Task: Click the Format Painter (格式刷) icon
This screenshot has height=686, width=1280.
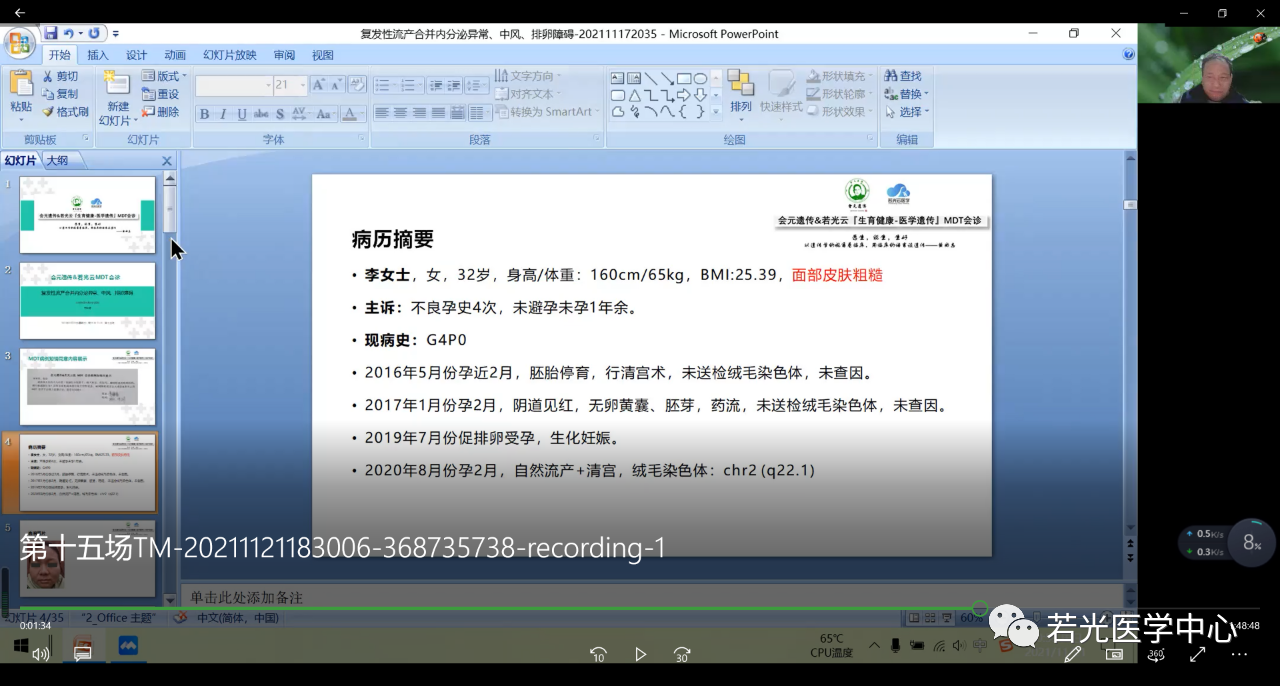Action: [48, 112]
